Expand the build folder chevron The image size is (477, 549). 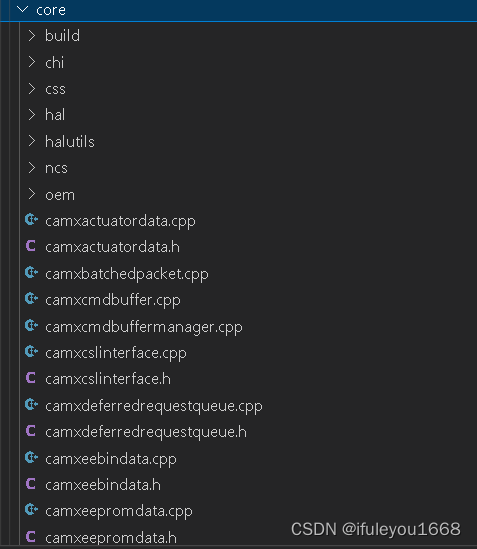(32, 35)
